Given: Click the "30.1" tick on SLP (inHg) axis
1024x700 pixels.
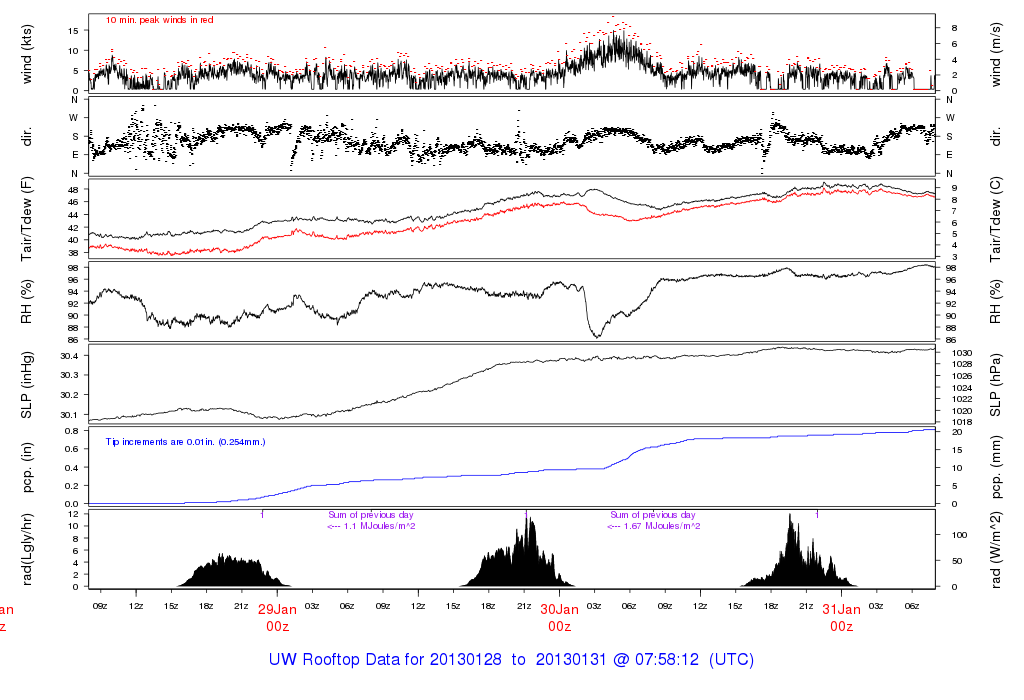Looking at the screenshot, I should point(69,415).
